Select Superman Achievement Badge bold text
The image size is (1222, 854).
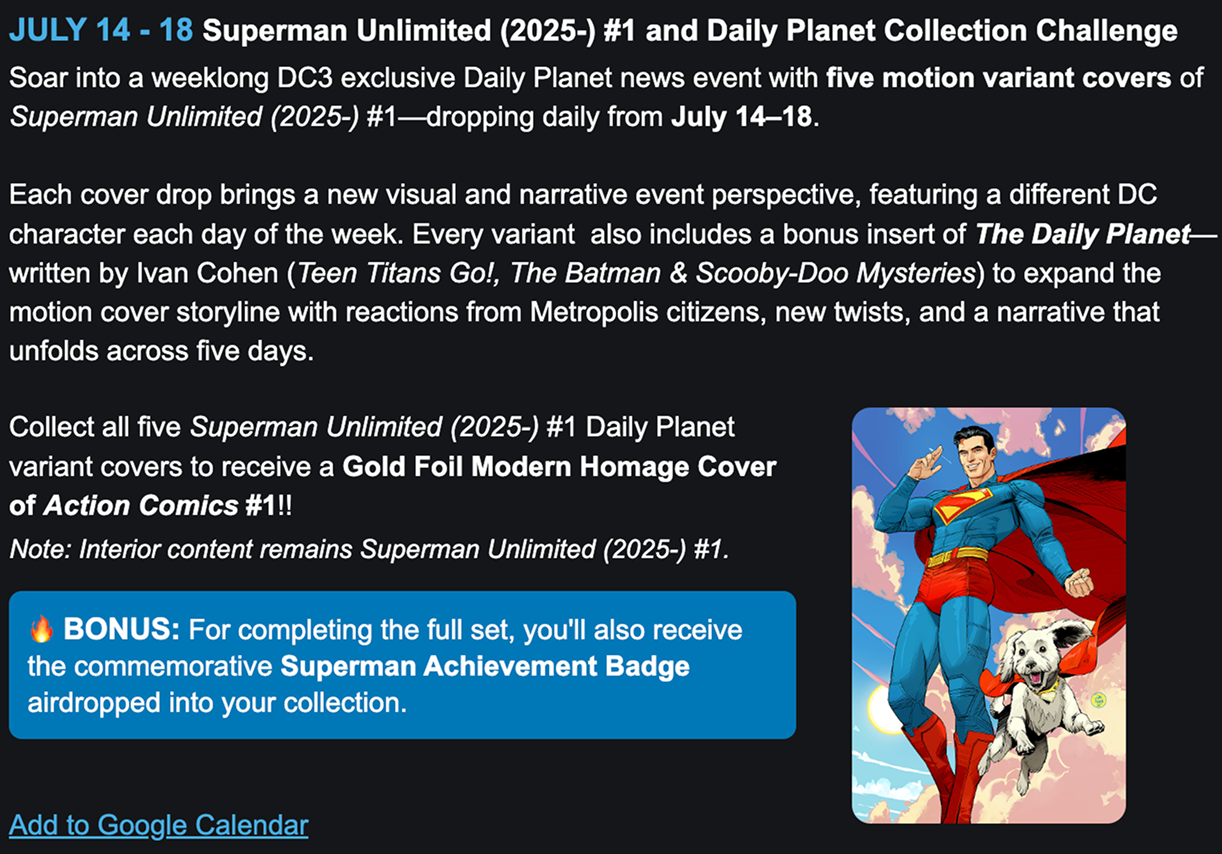485,666
